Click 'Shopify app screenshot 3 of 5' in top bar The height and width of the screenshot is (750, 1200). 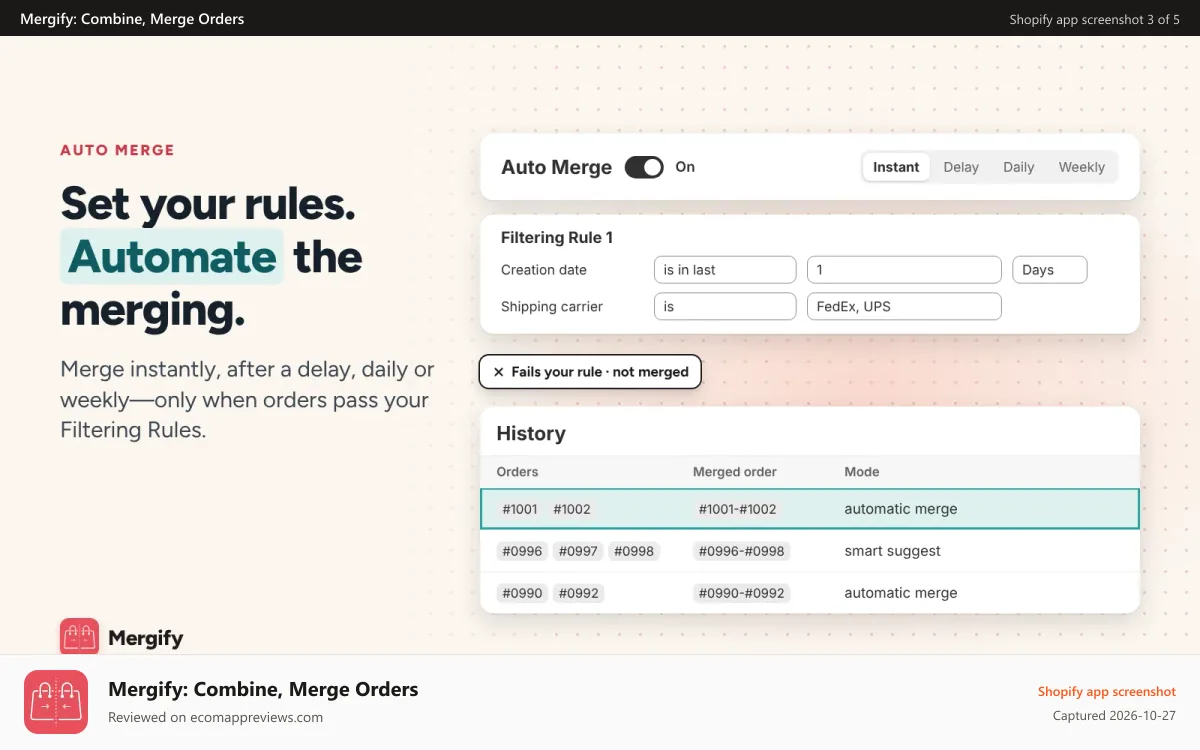[1094, 19]
